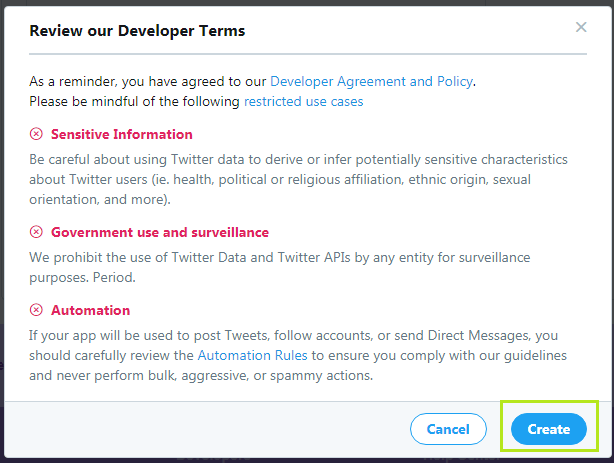Image resolution: width=614 pixels, height=463 pixels.
Task: Click the "Sensitive Information" heading
Action: click(122, 134)
